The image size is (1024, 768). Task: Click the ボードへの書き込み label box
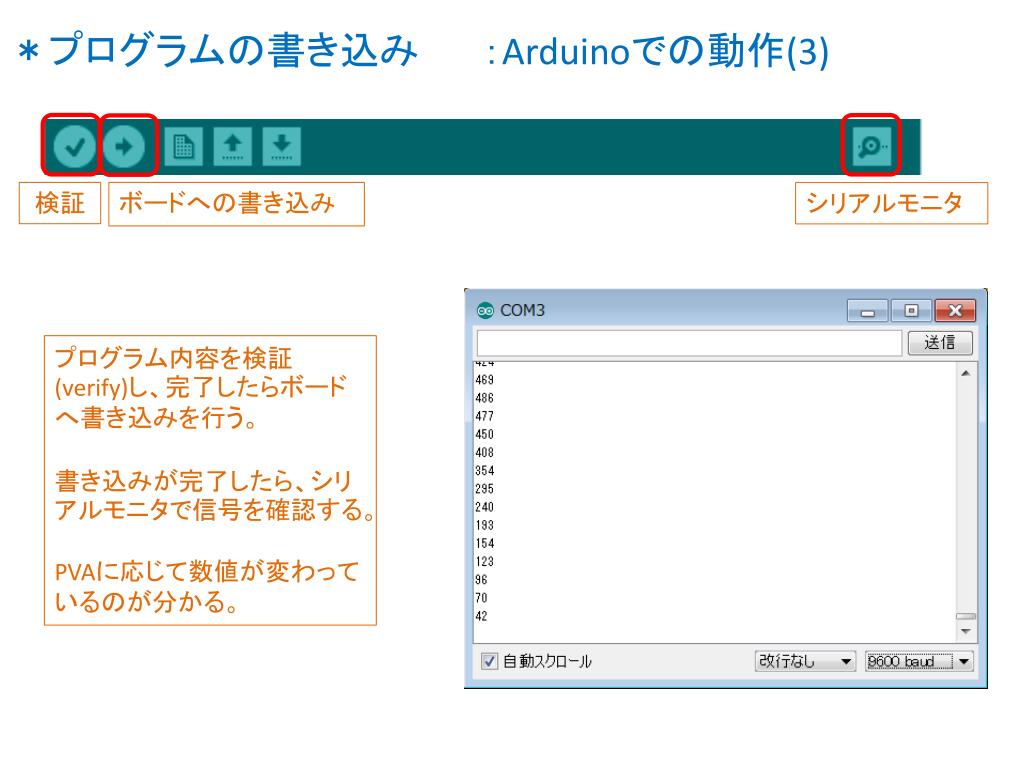point(236,203)
